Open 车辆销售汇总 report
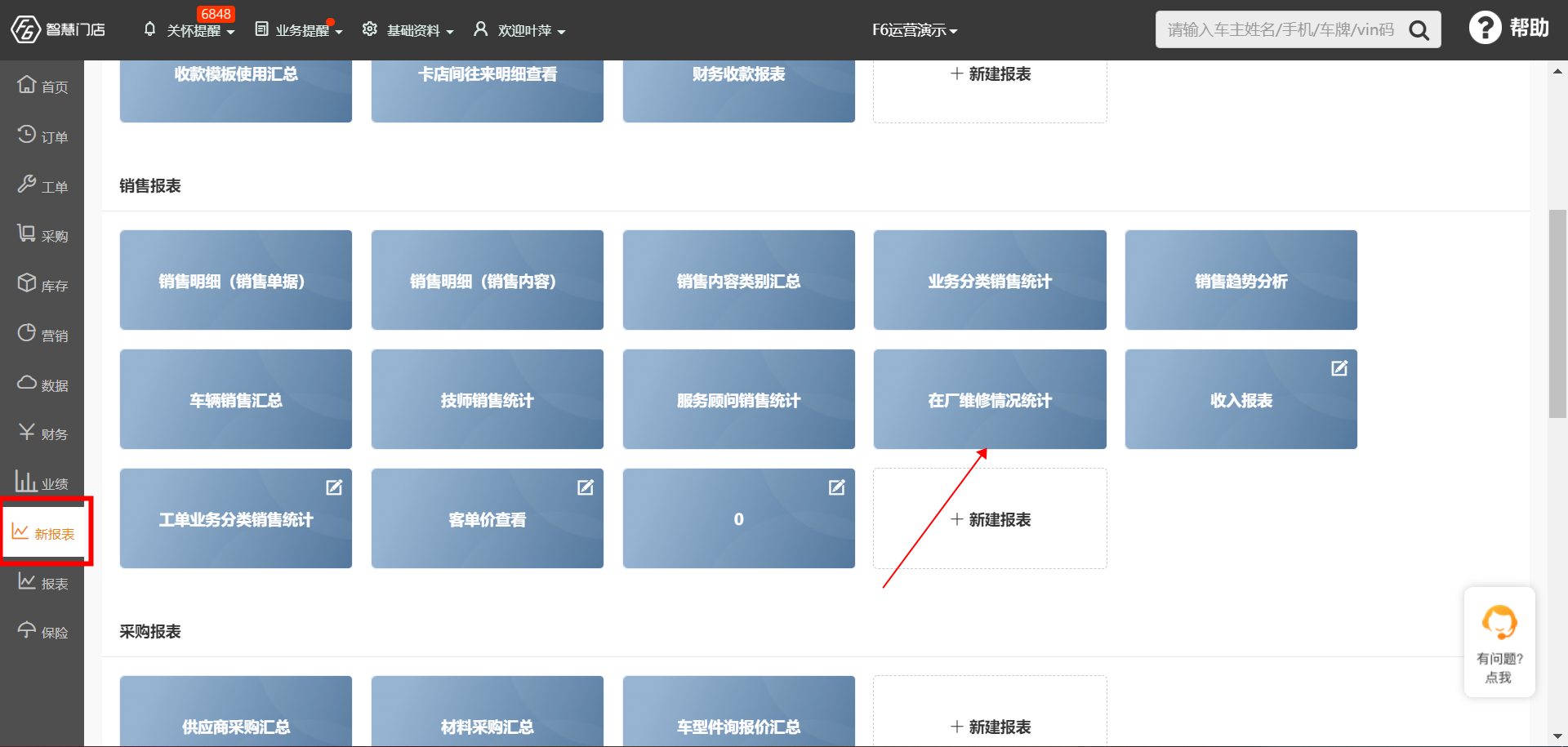 (x=236, y=399)
